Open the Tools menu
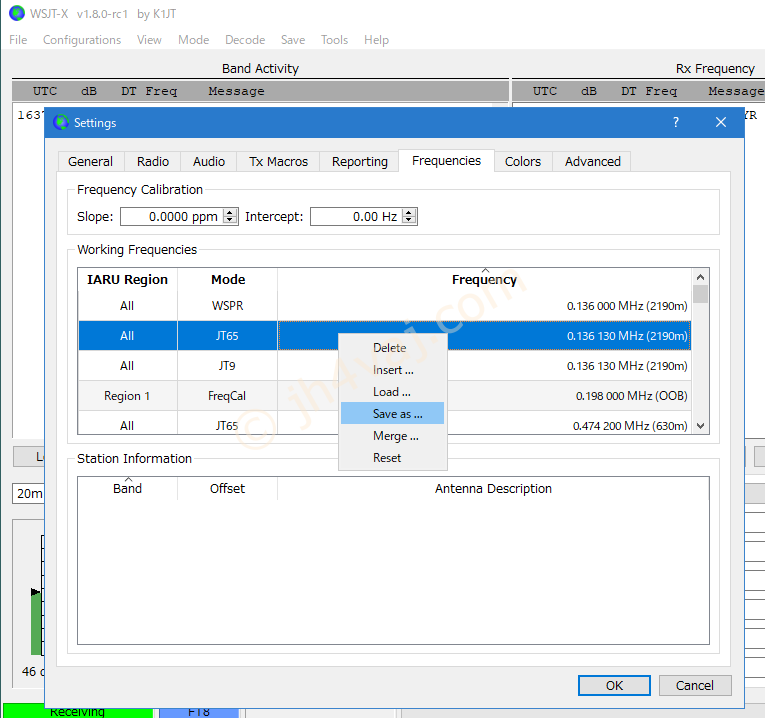The height and width of the screenshot is (718, 765). click(x=334, y=40)
